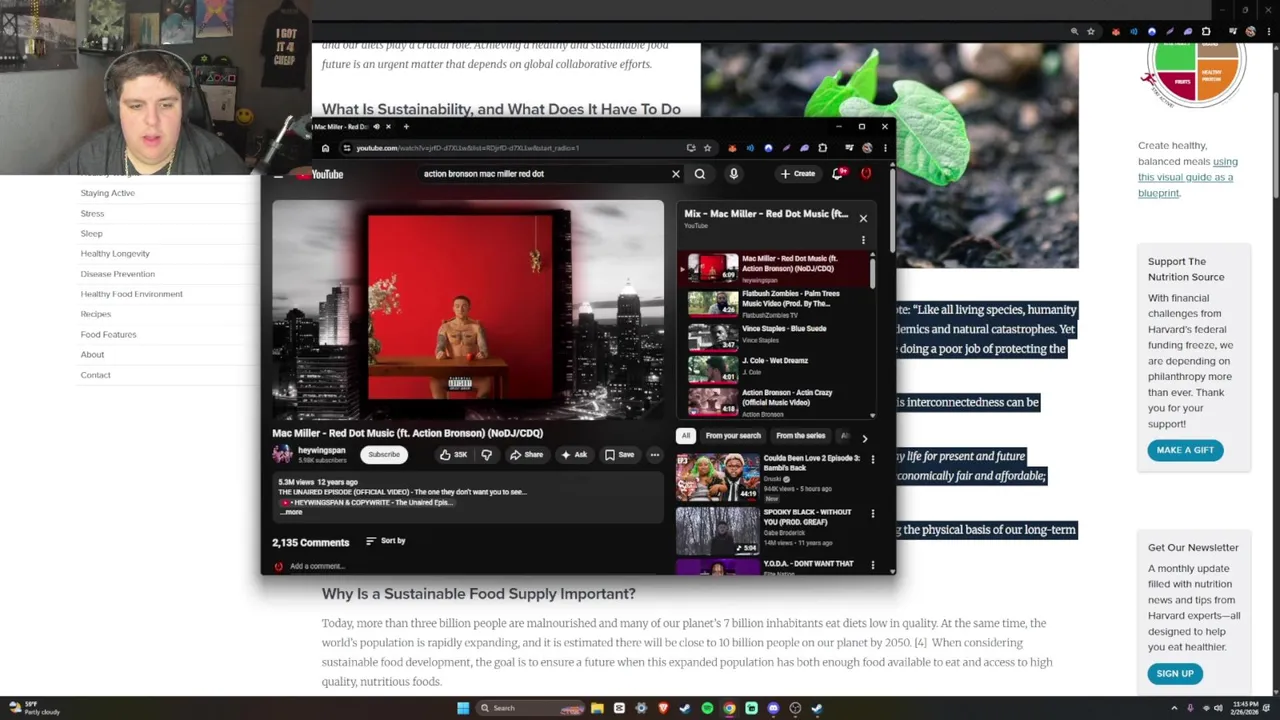Open options for Coulda Been Love 2 video
This screenshot has height=720, width=1280.
pyautogui.click(x=872, y=460)
